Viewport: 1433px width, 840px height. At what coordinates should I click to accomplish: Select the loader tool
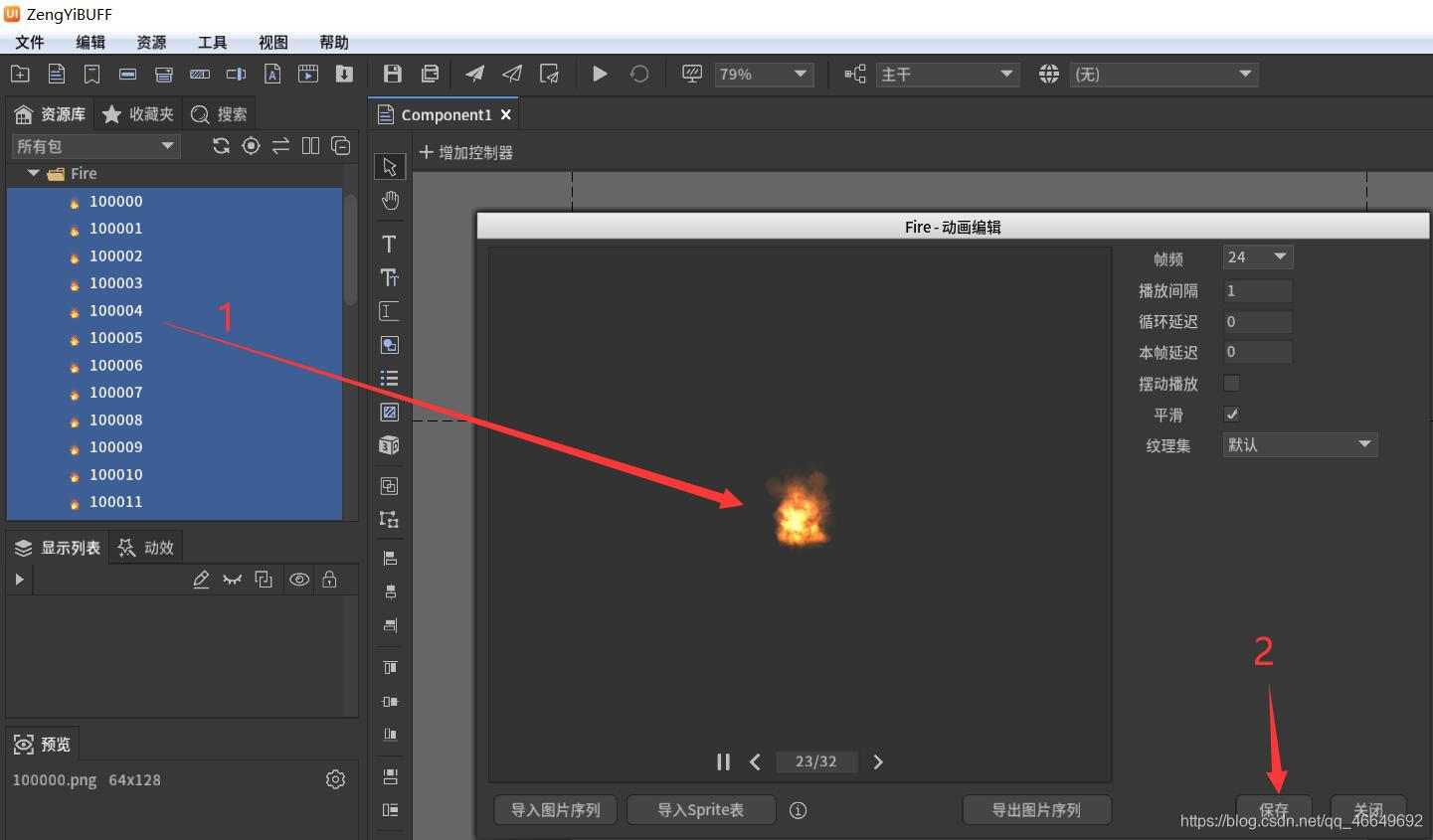tap(390, 412)
